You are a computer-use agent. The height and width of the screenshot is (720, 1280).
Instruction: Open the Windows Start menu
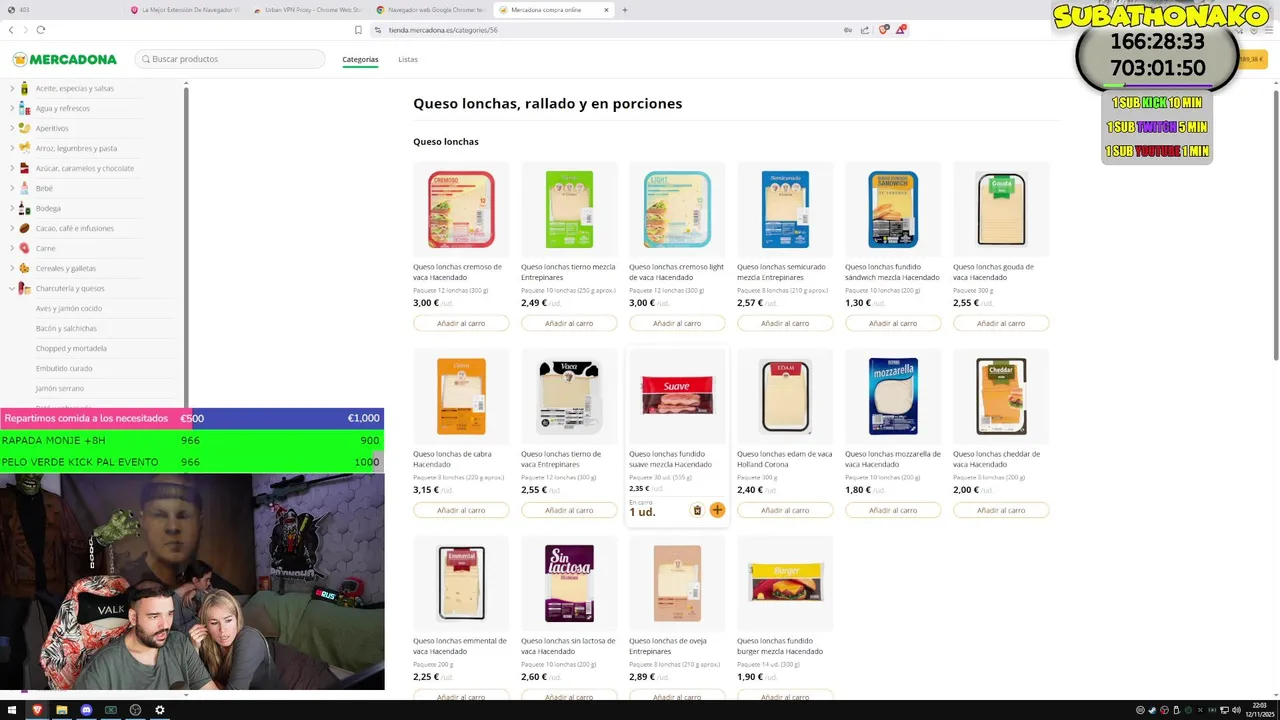12,710
